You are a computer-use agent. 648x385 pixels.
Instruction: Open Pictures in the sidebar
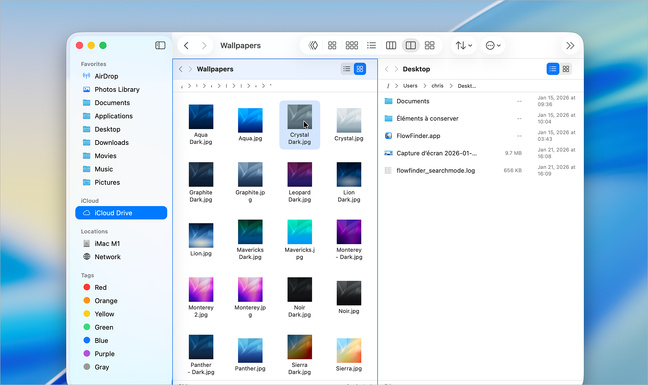[x=121, y=182]
